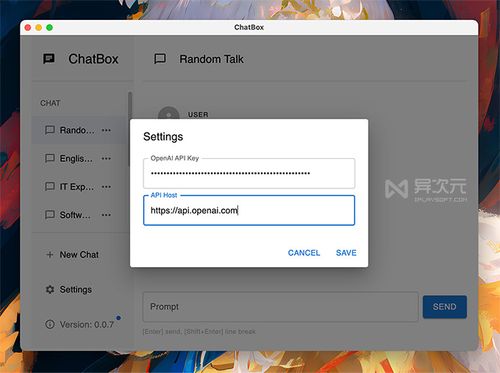Click the USER message label
The width and height of the screenshot is (500, 373).
pos(198,115)
